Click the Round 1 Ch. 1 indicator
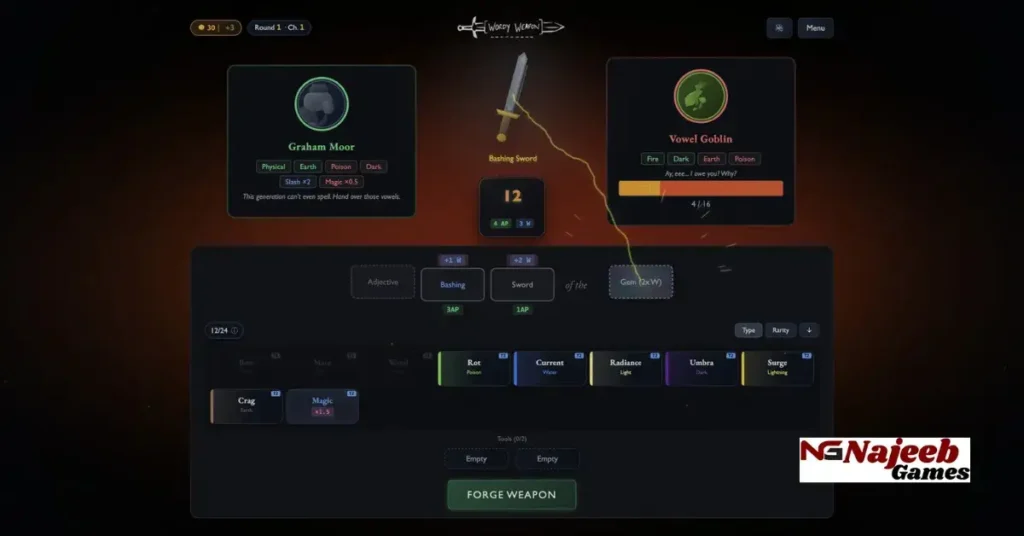This screenshot has width=1024, height=536. tap(279, 28)
